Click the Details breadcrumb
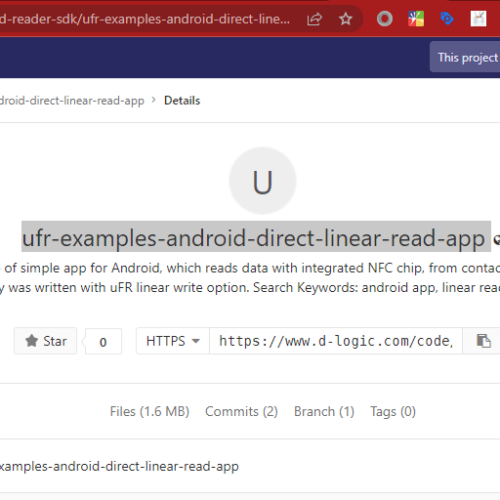Viewport: 500px width, 500px height. (182, 100)
